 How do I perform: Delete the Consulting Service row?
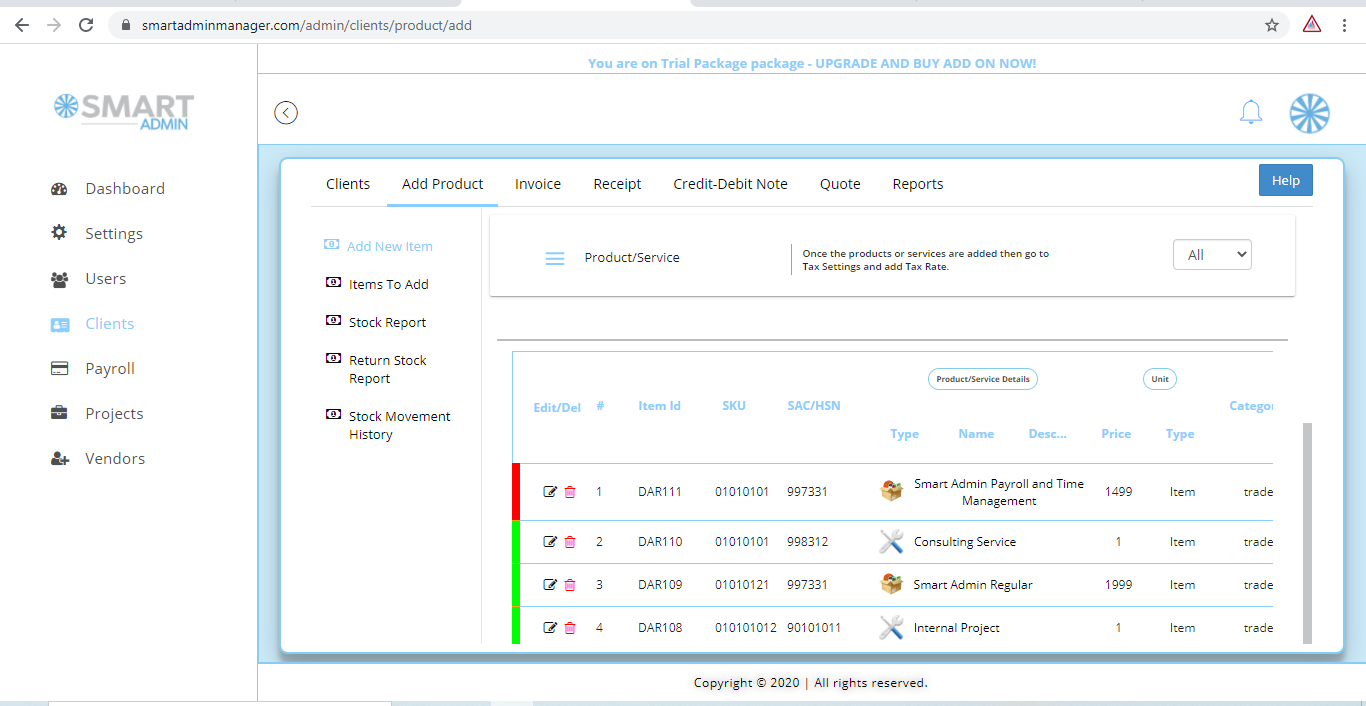click(570, 541)
